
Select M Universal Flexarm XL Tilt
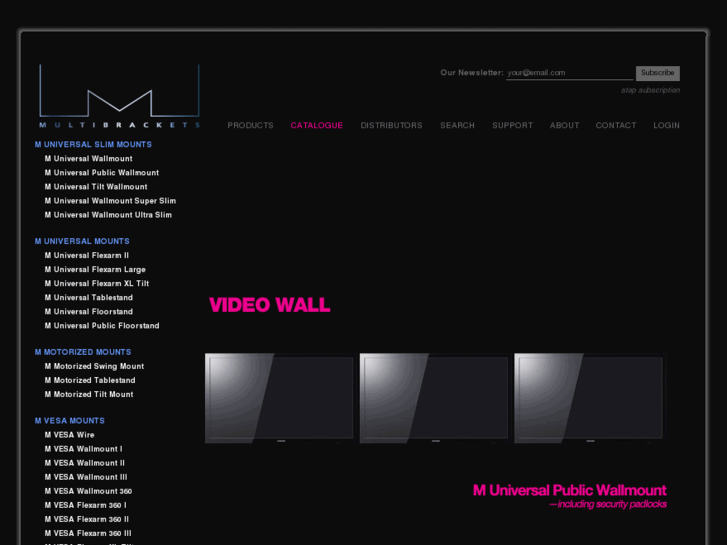point(97,283)
